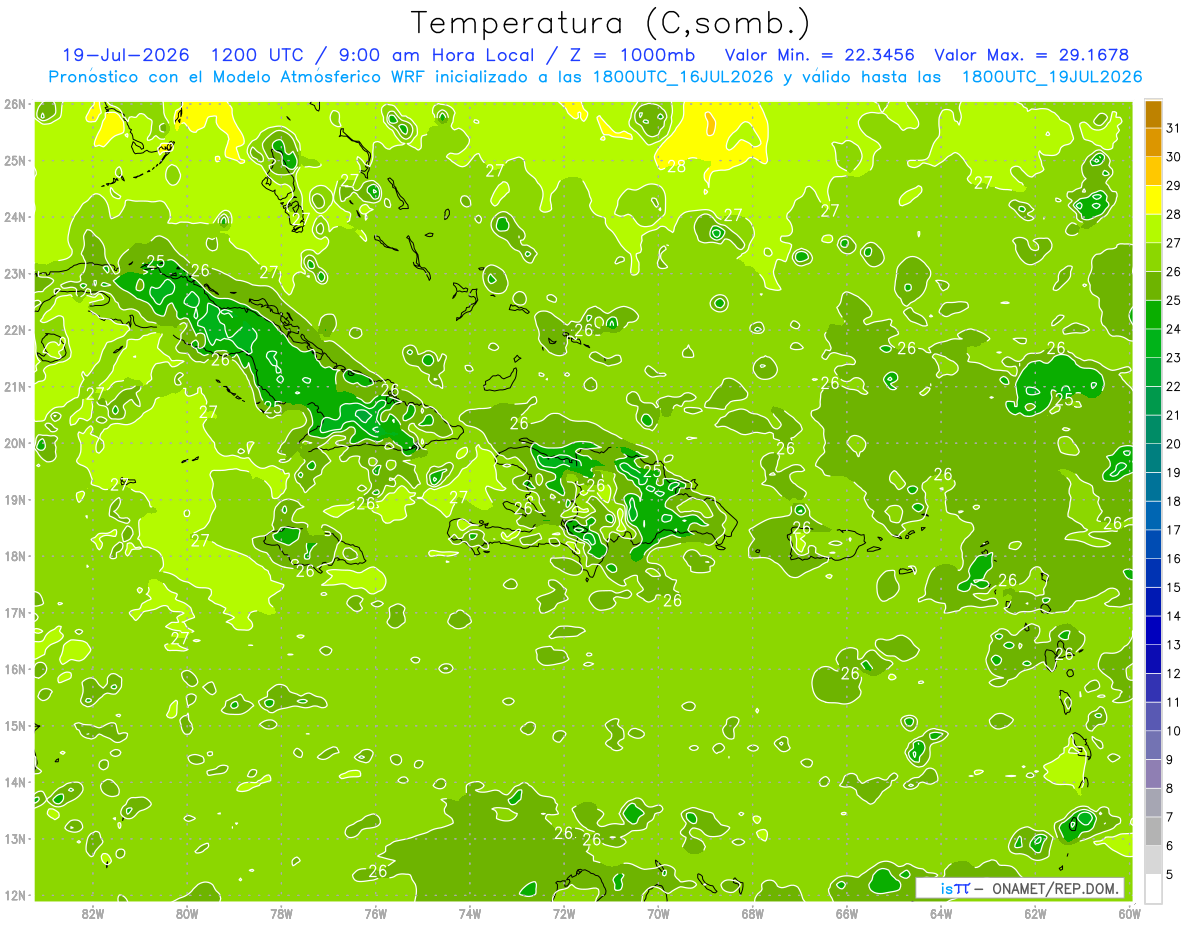Click longitude label '70W'
The width and height of the screenshot is (1200, 927).
[x=657, y=912]
